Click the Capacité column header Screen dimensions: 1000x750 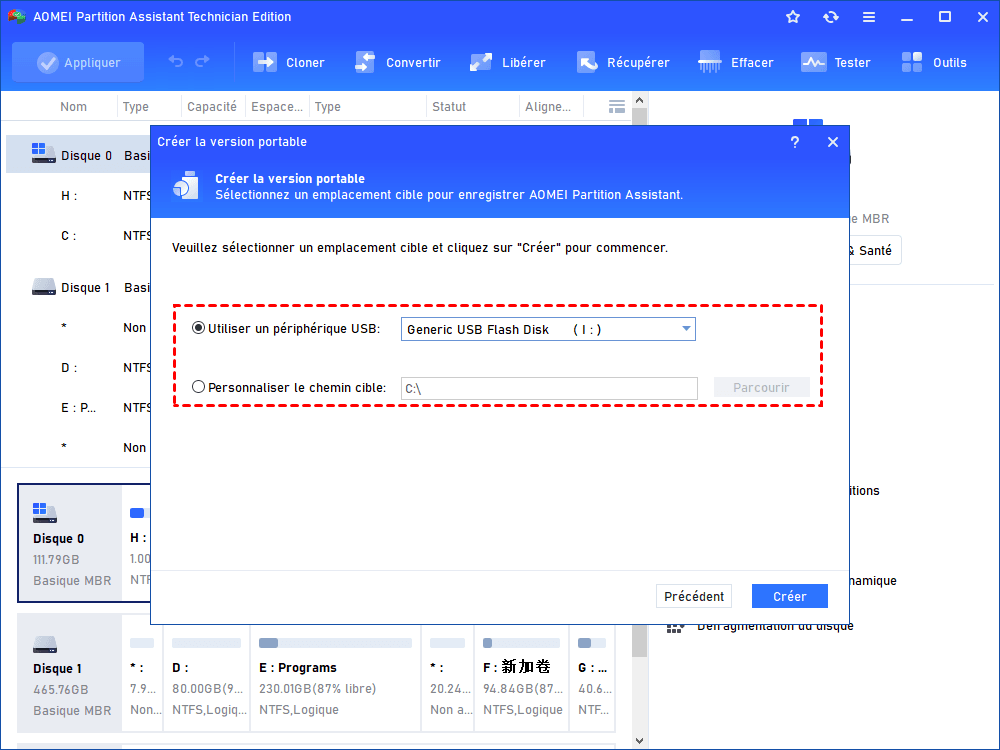point(212,107)
